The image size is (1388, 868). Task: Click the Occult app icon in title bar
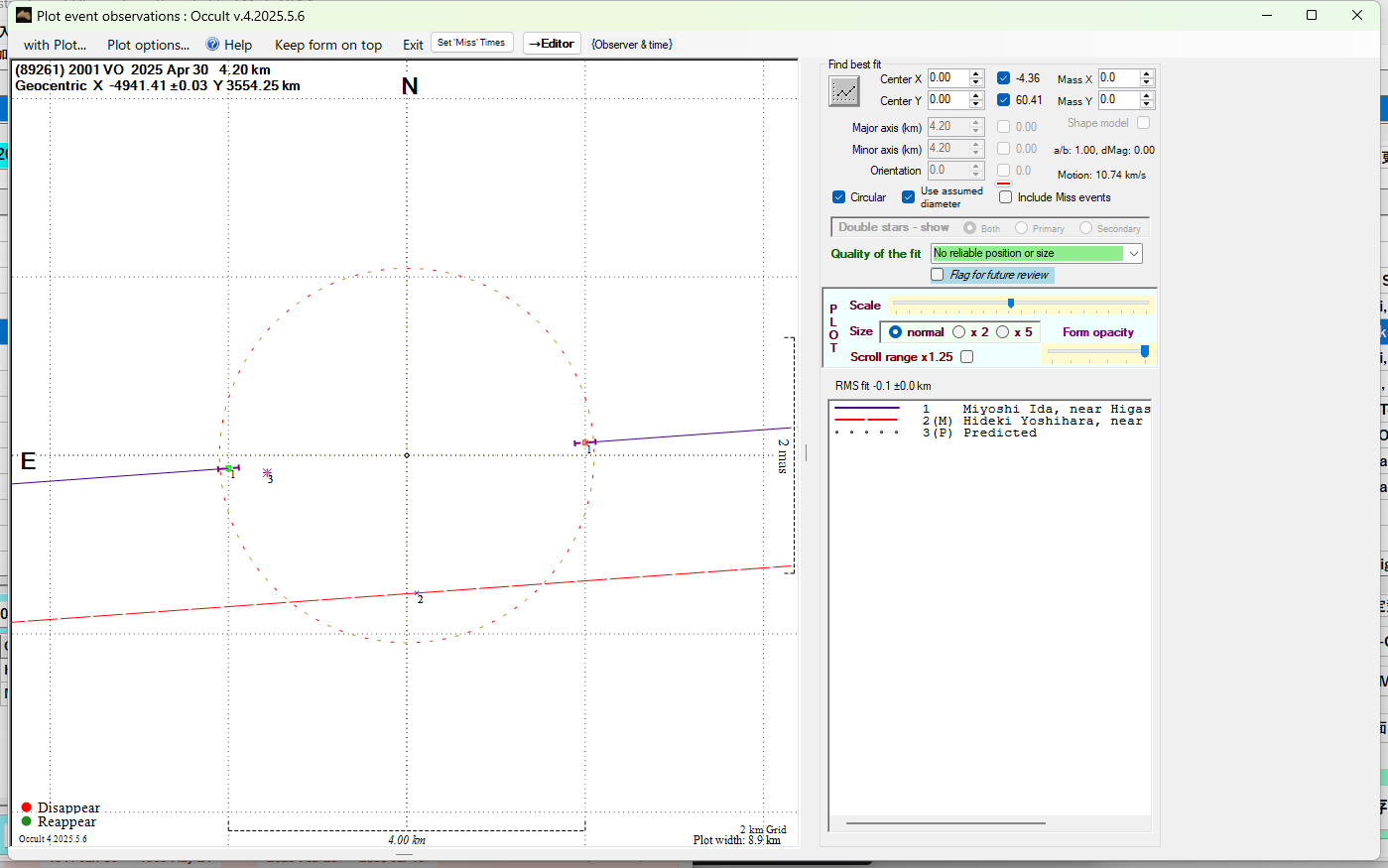(24, 15)
